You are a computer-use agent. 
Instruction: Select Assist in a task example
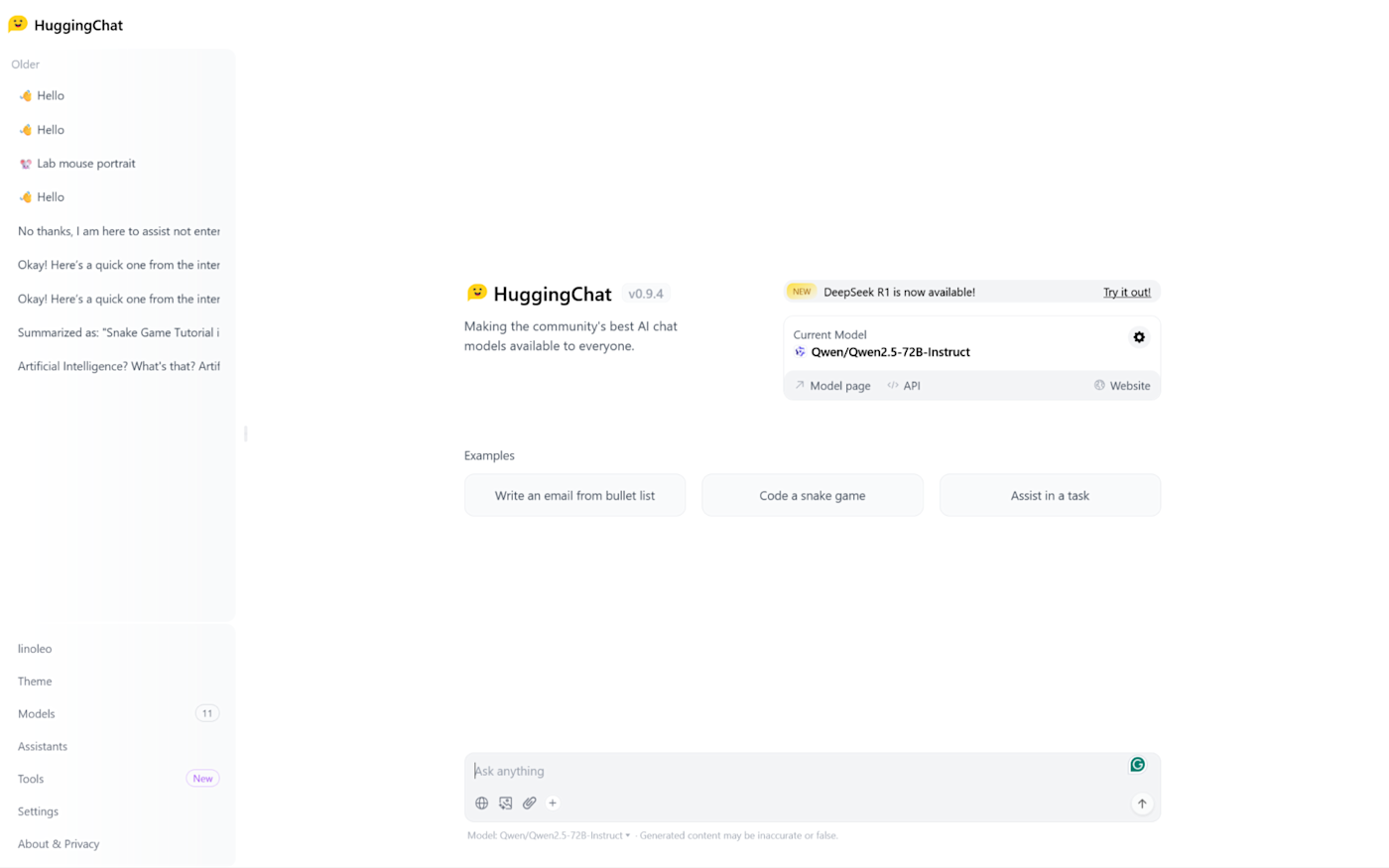pyautogui.click(x=1050, y=495)
